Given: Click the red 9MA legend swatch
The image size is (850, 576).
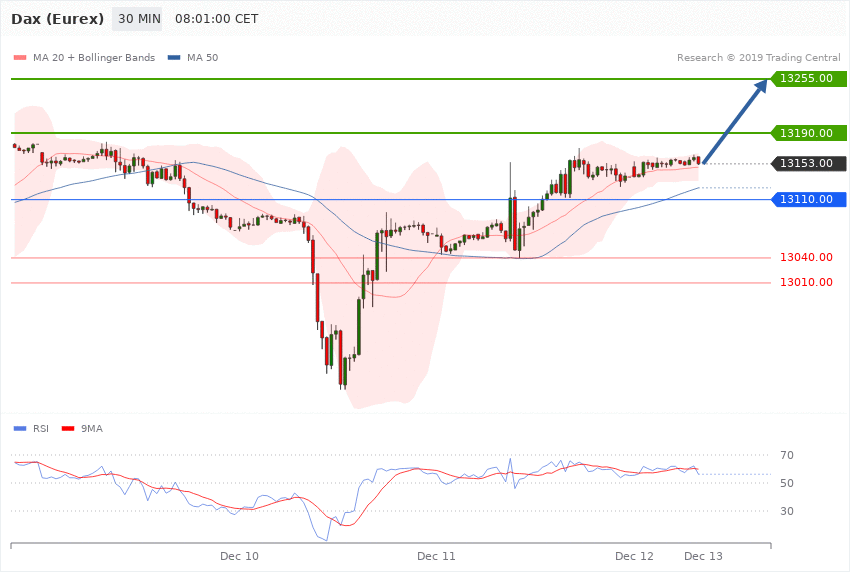Looking at the screenshot, I should (68, 429).
